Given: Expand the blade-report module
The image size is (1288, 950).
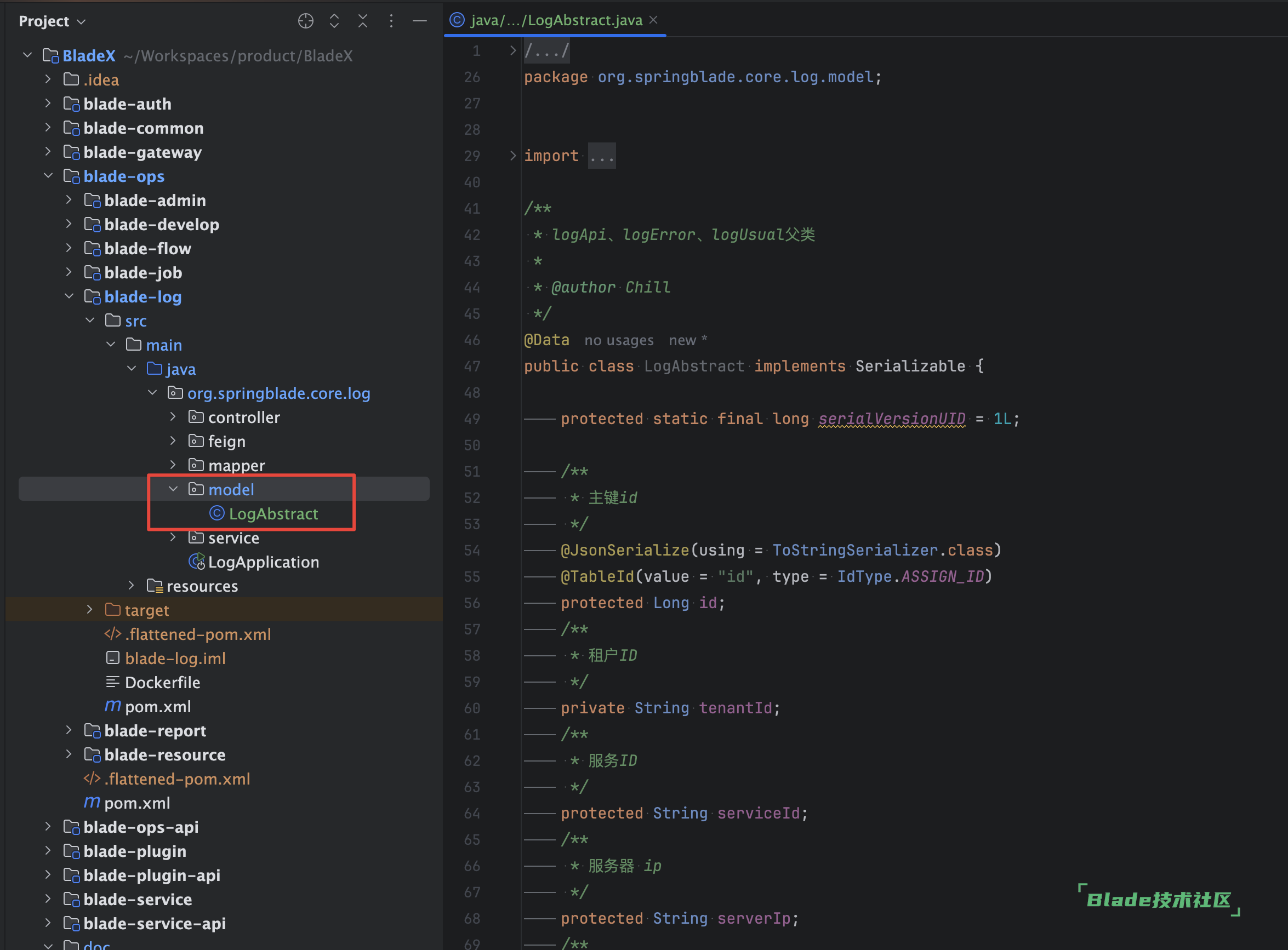Looking at the screenshot, I should point(69,730).
